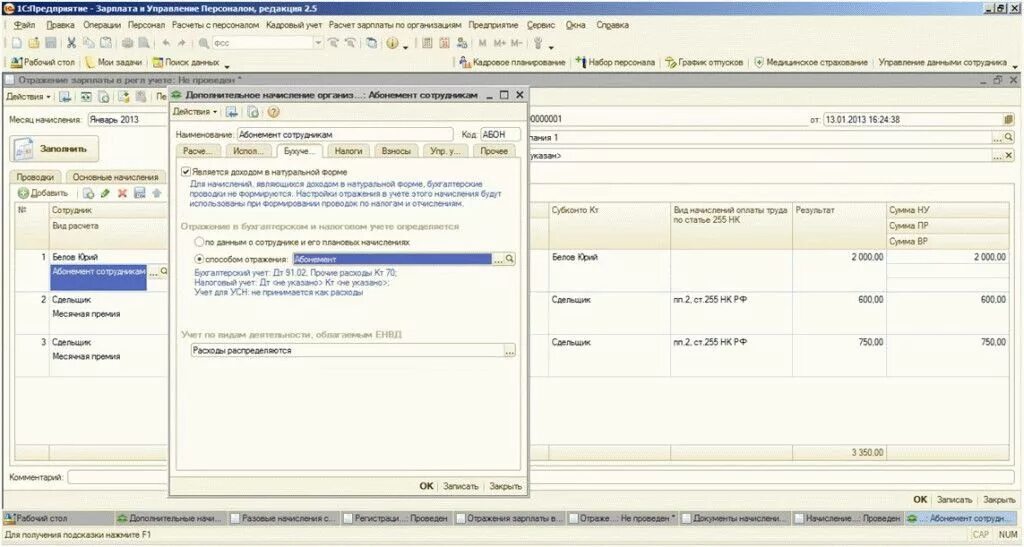Open 'Кадровое планирование' toolbar button
The height and width of the screenshot is (547, 1024).
click(x=512, y=63)
